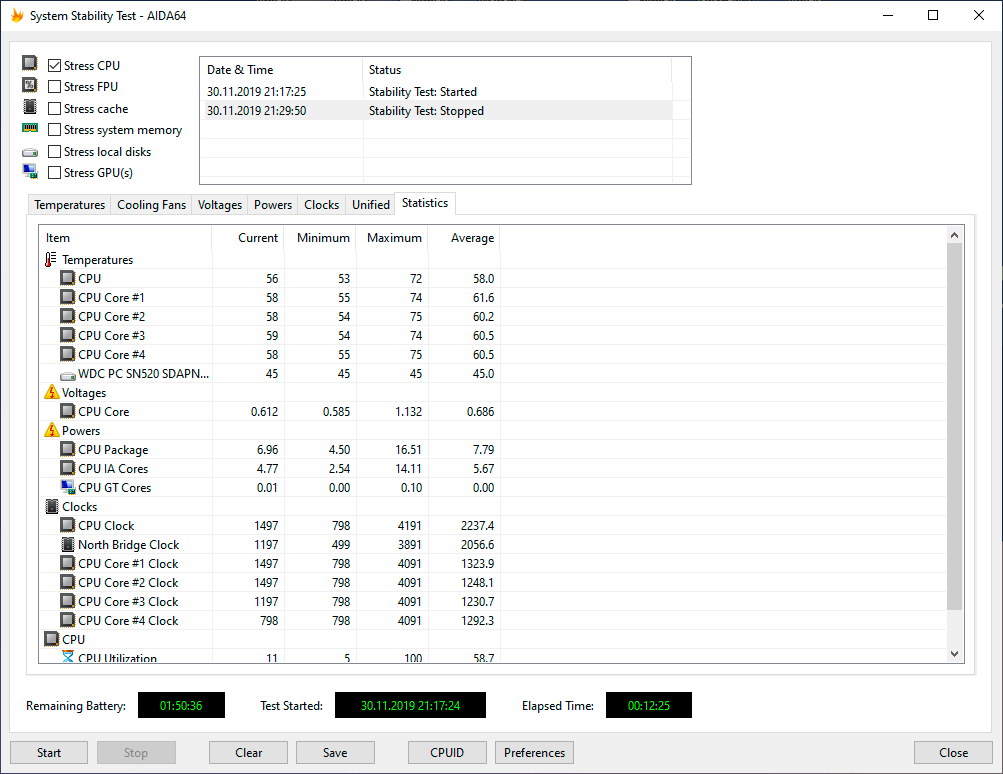Select the Statistics tab

[425, 203]
